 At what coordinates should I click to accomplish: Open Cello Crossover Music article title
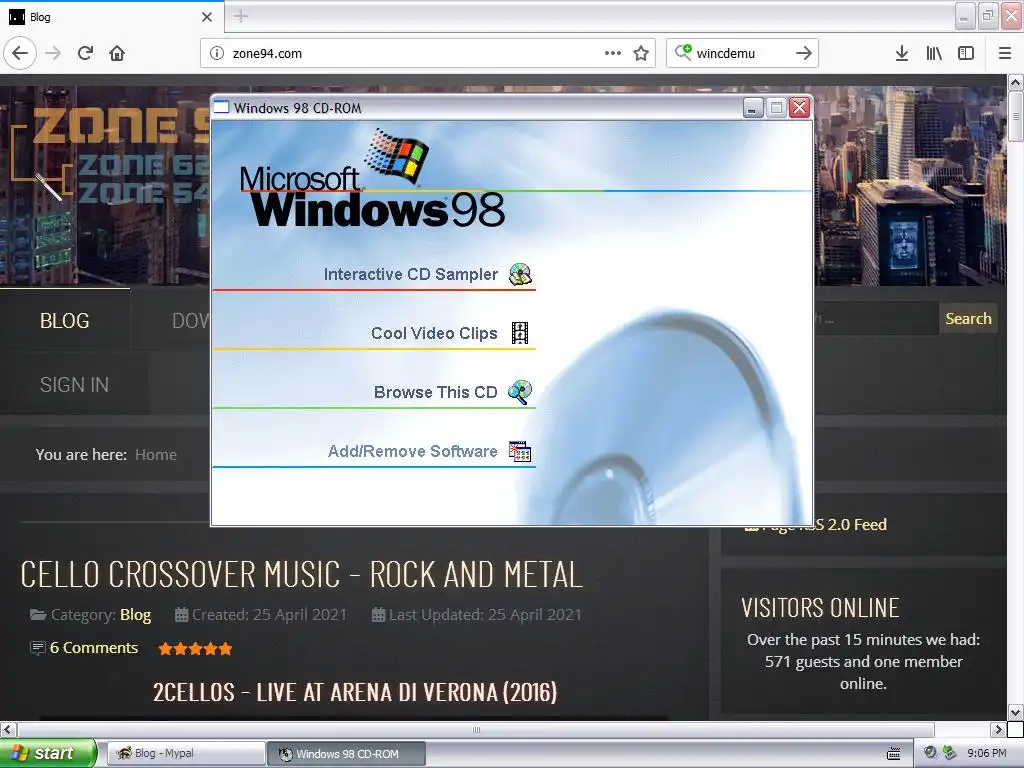(301, 575)
